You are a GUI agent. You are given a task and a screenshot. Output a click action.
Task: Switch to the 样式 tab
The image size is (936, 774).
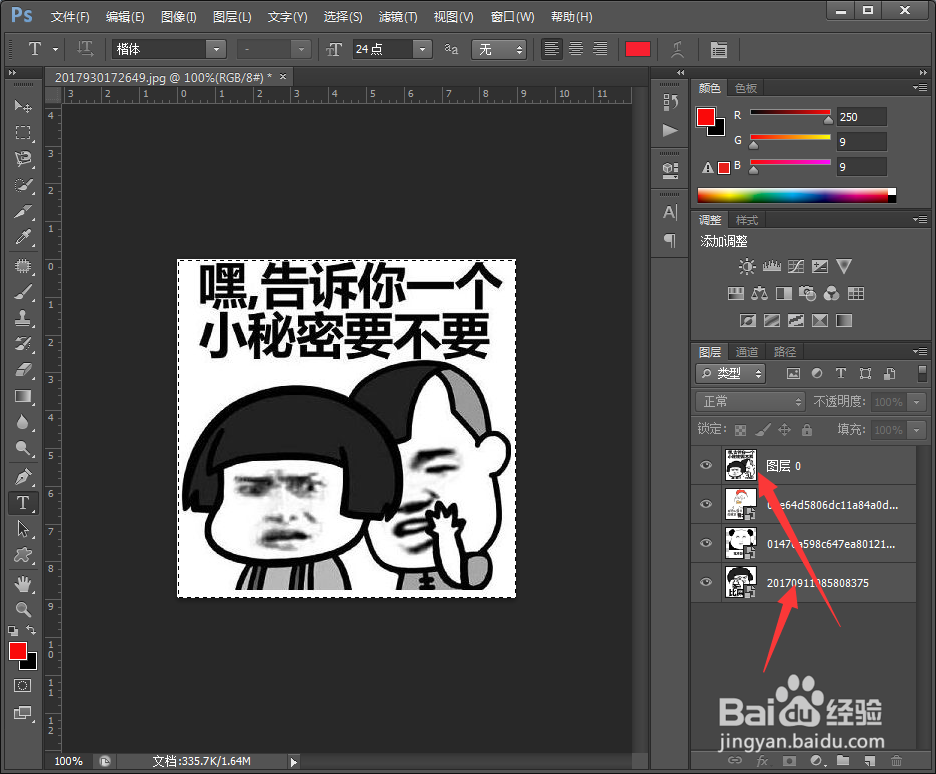pyautogui.click(x=746, y=220)
